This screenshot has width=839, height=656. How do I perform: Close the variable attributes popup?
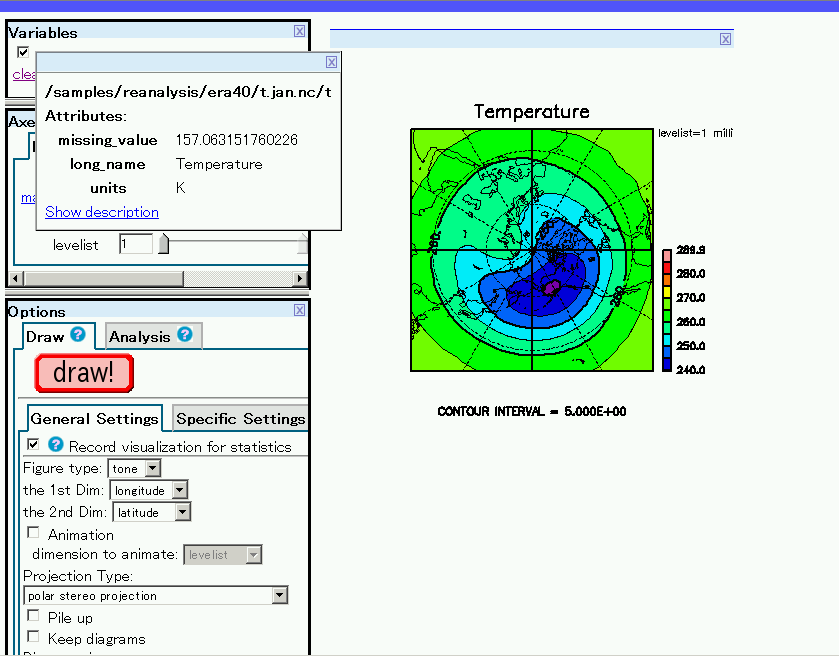pyautogui.click(x=331, y=62)
